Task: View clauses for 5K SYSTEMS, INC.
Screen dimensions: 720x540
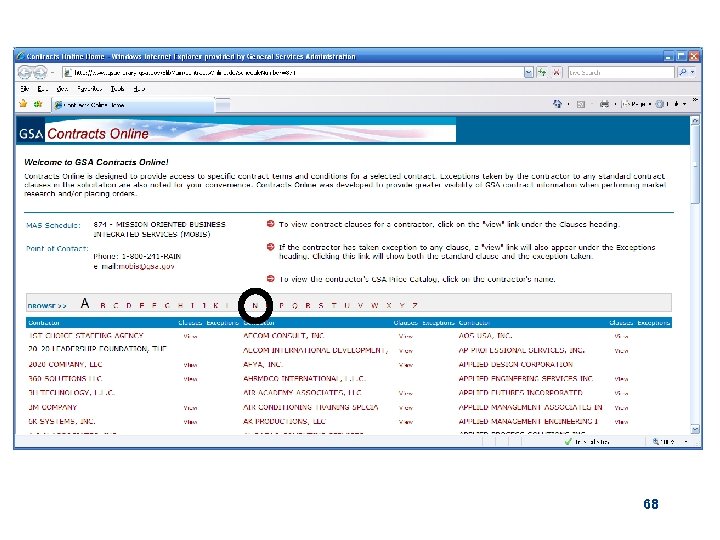Action: pyautogui.click(x=190, y=422)
